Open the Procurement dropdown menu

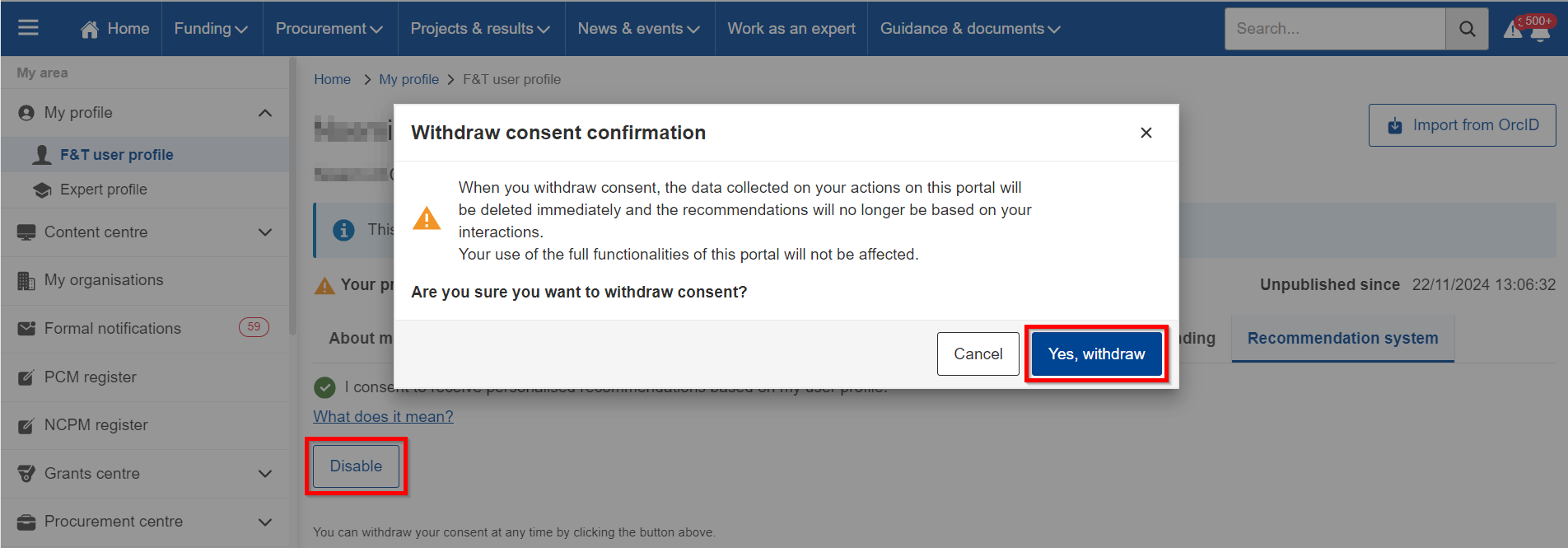329,28
